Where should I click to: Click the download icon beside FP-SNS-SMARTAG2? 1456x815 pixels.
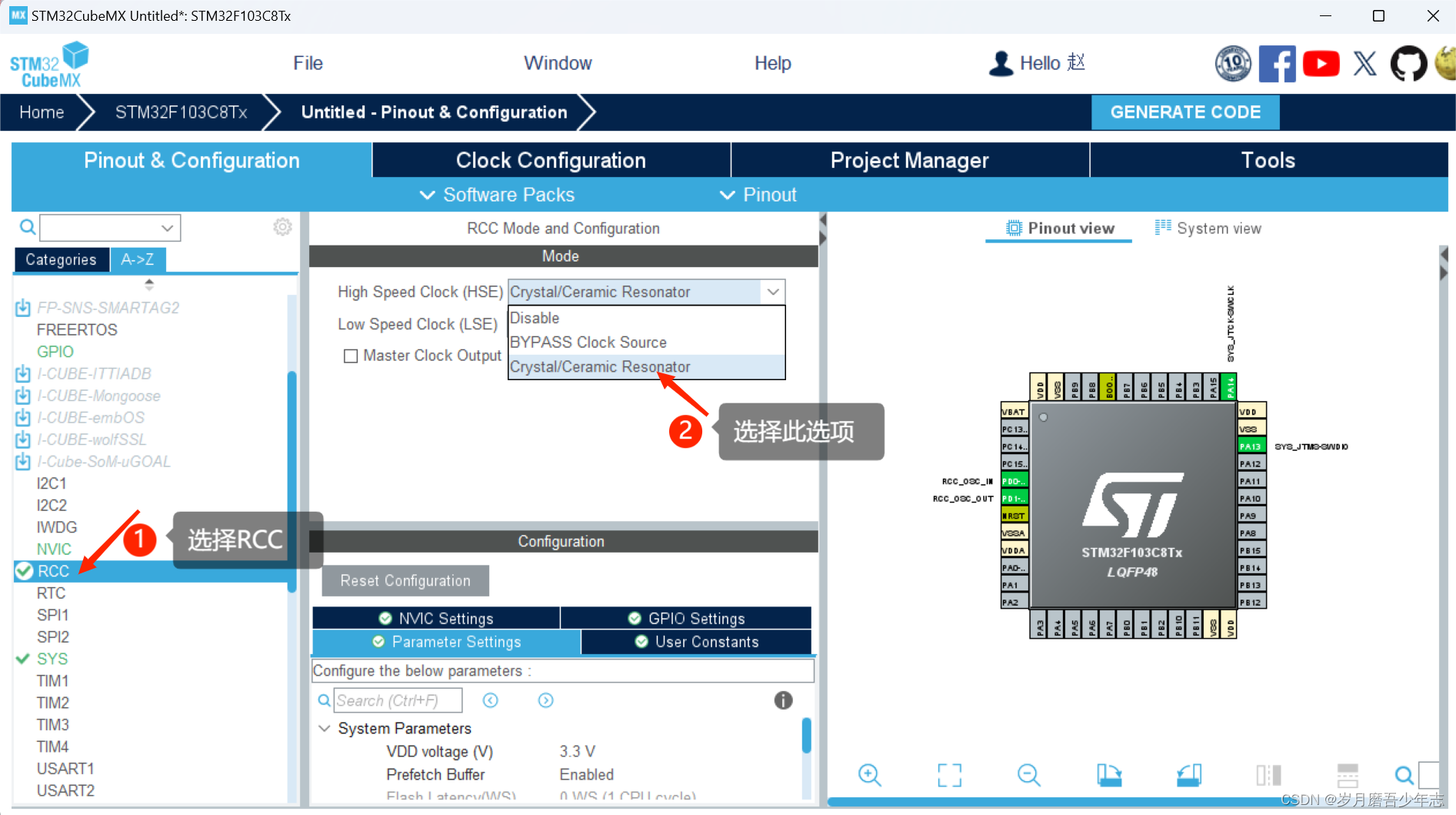coord(23,308)
